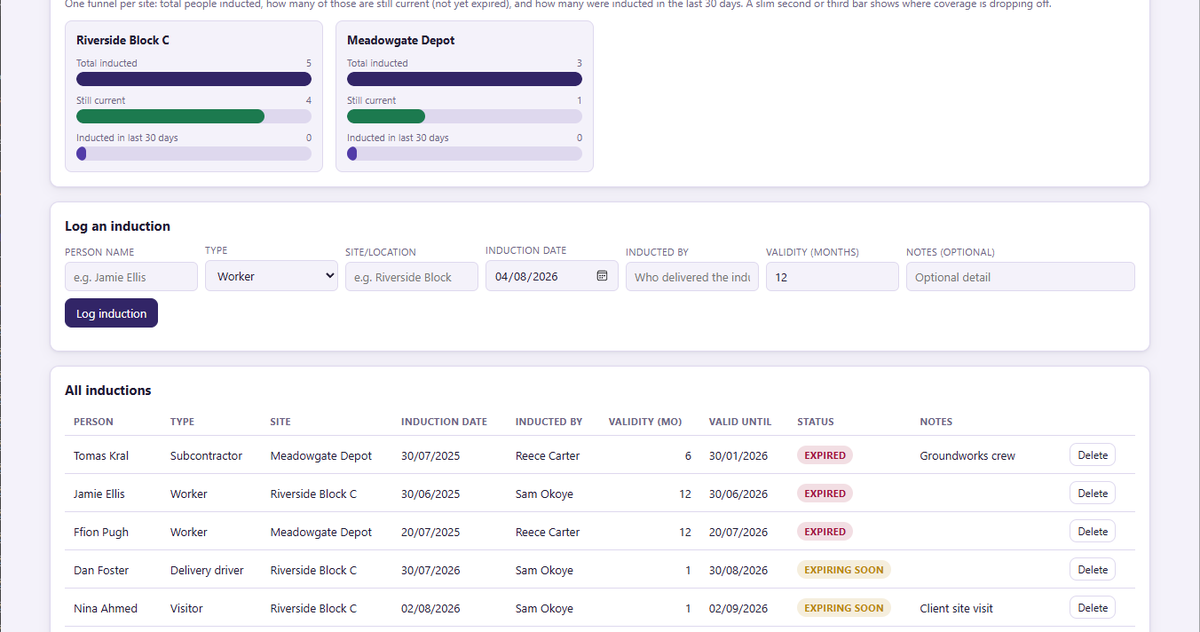Click the Ffion Pugh name cell
The width and height of the screenshot is (1200, 632).
[x=101, y=532]
